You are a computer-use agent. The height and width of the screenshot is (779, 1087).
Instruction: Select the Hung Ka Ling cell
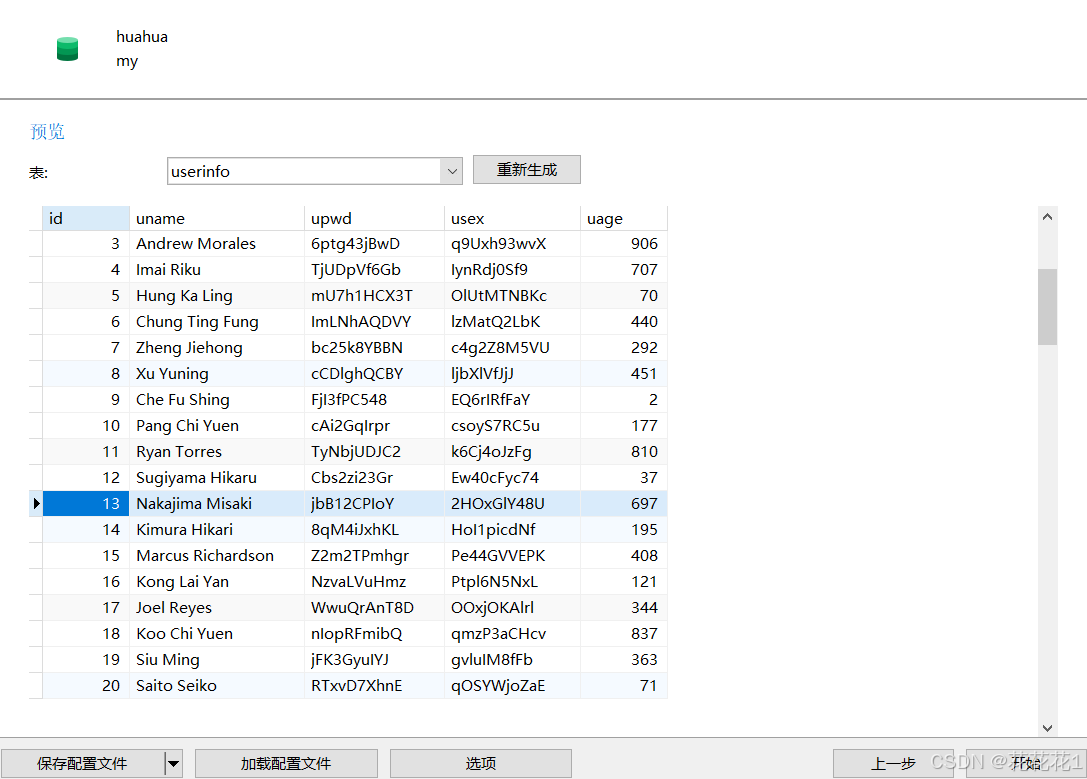click(x=217, y=296)
